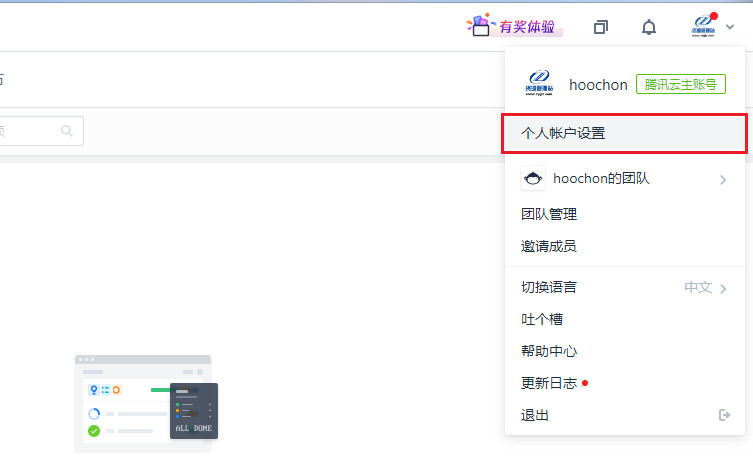Open notifications via the bell icon

[649, 27]
